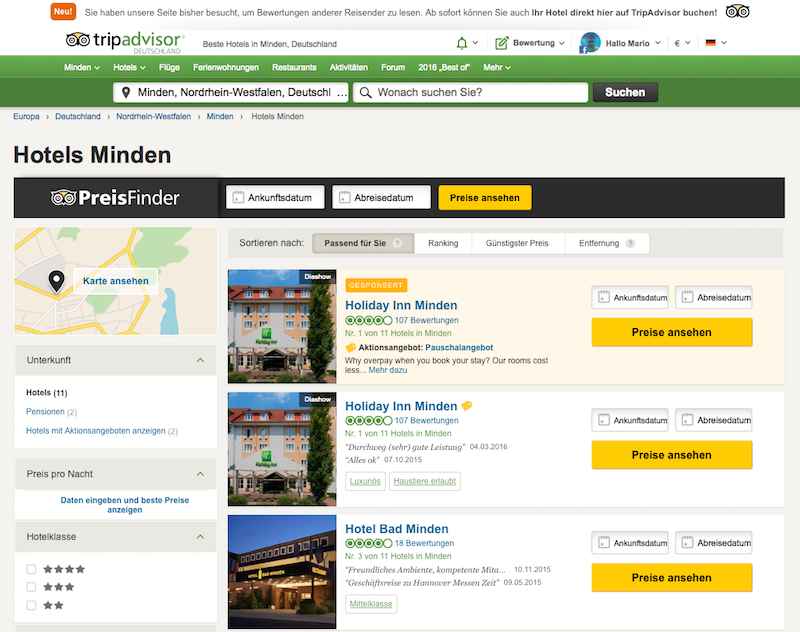
Task: Click the Bewertung pencil icon
Action: tap(502, 43)
